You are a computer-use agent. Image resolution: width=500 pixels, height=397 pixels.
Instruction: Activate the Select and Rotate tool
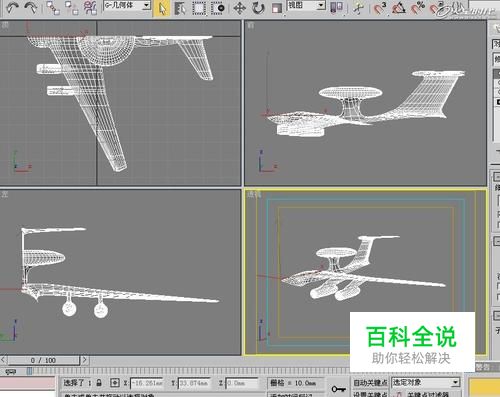coord(258,8)
